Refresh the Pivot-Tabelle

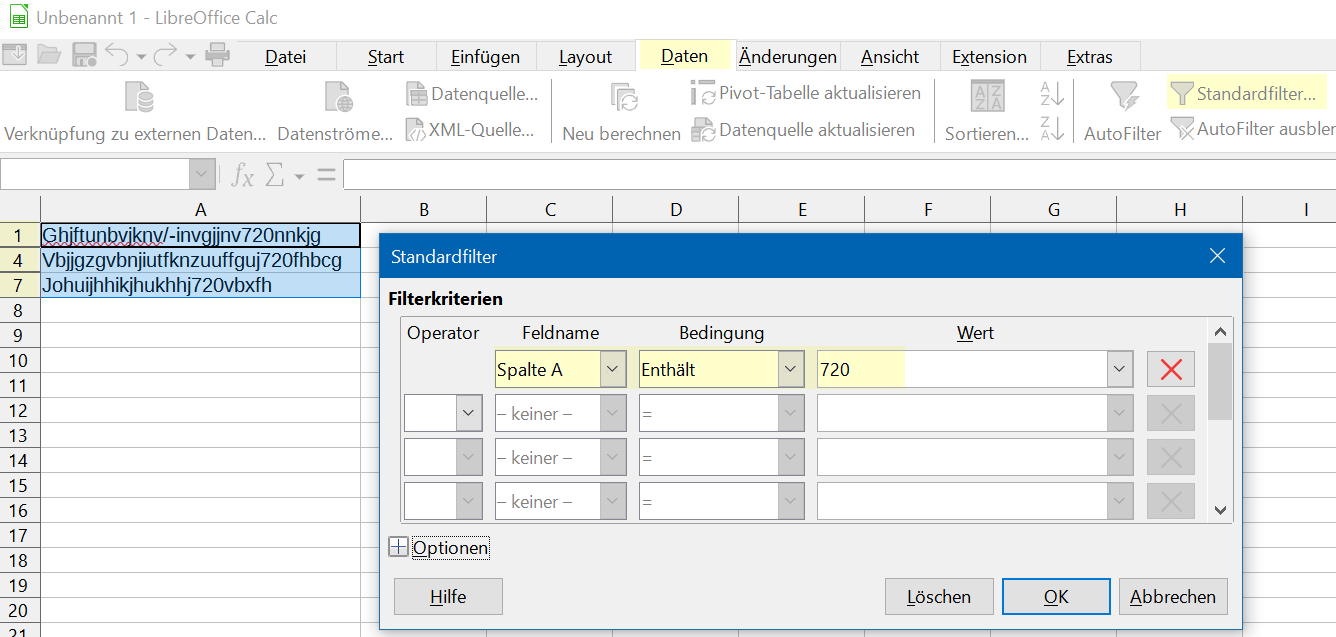pos(805,92)
